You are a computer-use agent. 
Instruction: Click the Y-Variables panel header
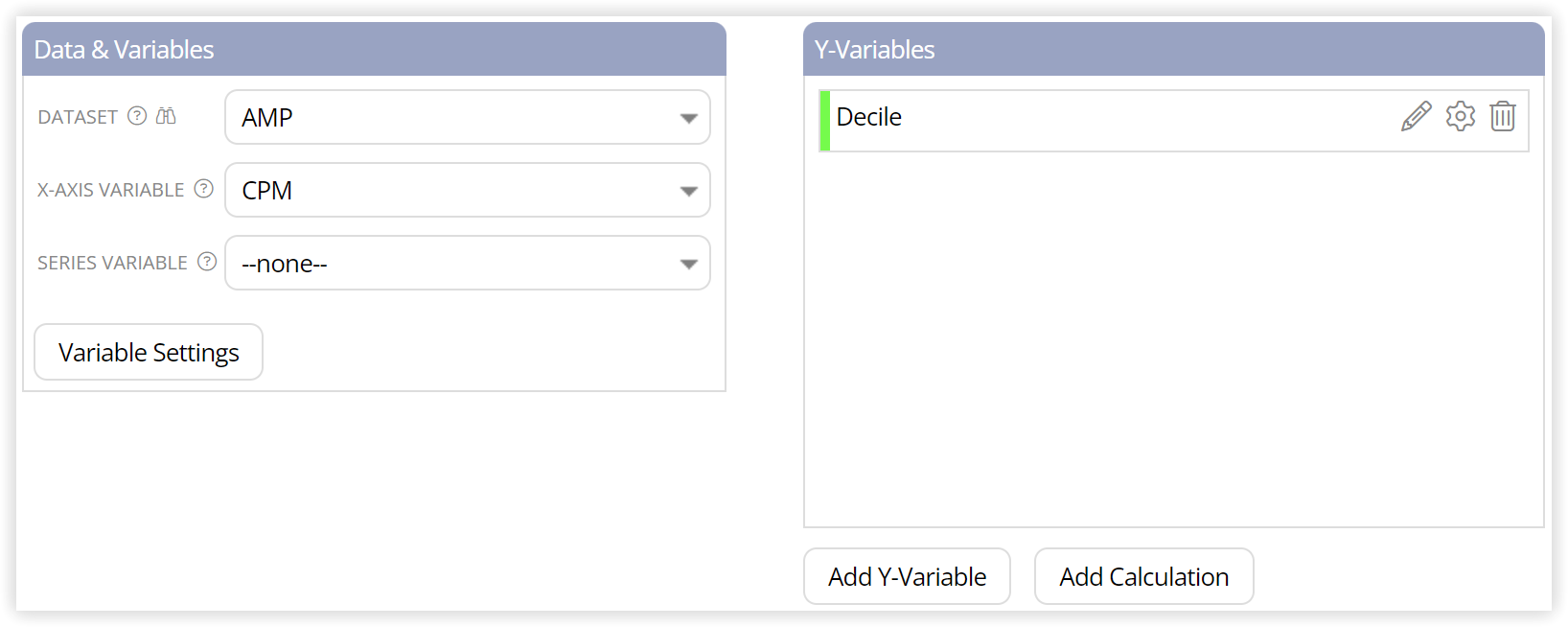click(1174, 49)
